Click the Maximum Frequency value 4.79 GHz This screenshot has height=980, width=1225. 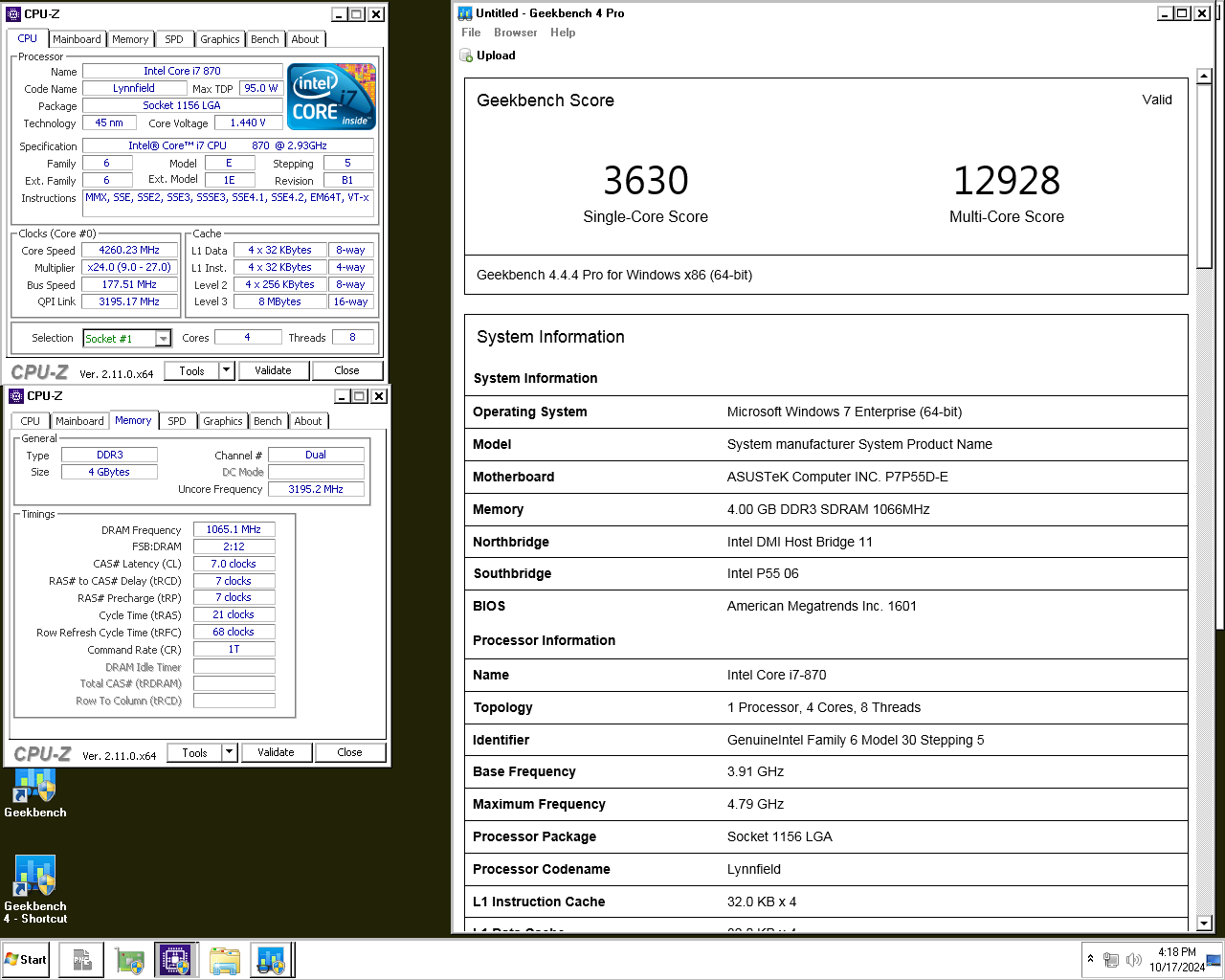click(x=755, y=804)
